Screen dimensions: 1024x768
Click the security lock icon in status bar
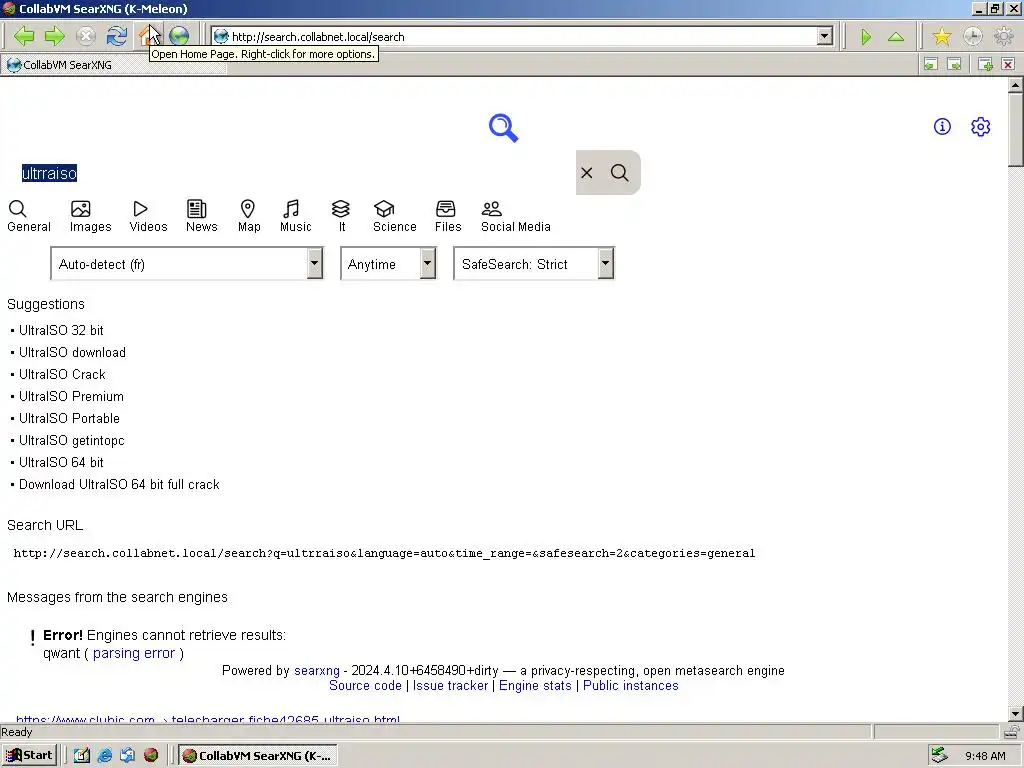coord(1012,731)
